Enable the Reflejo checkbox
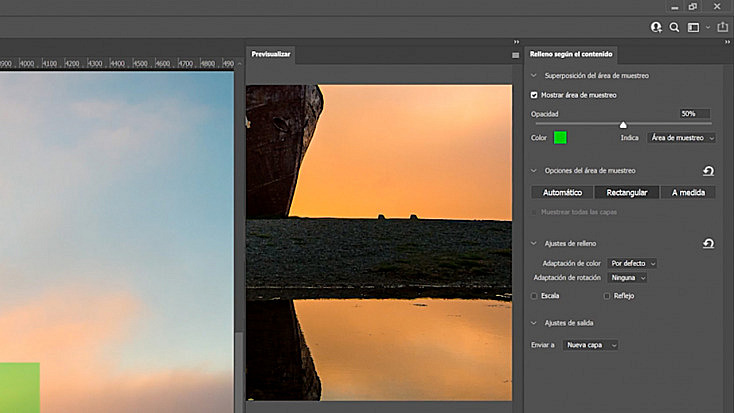The width and height of the screenshot is (734, 413). [x=607, y=296]
